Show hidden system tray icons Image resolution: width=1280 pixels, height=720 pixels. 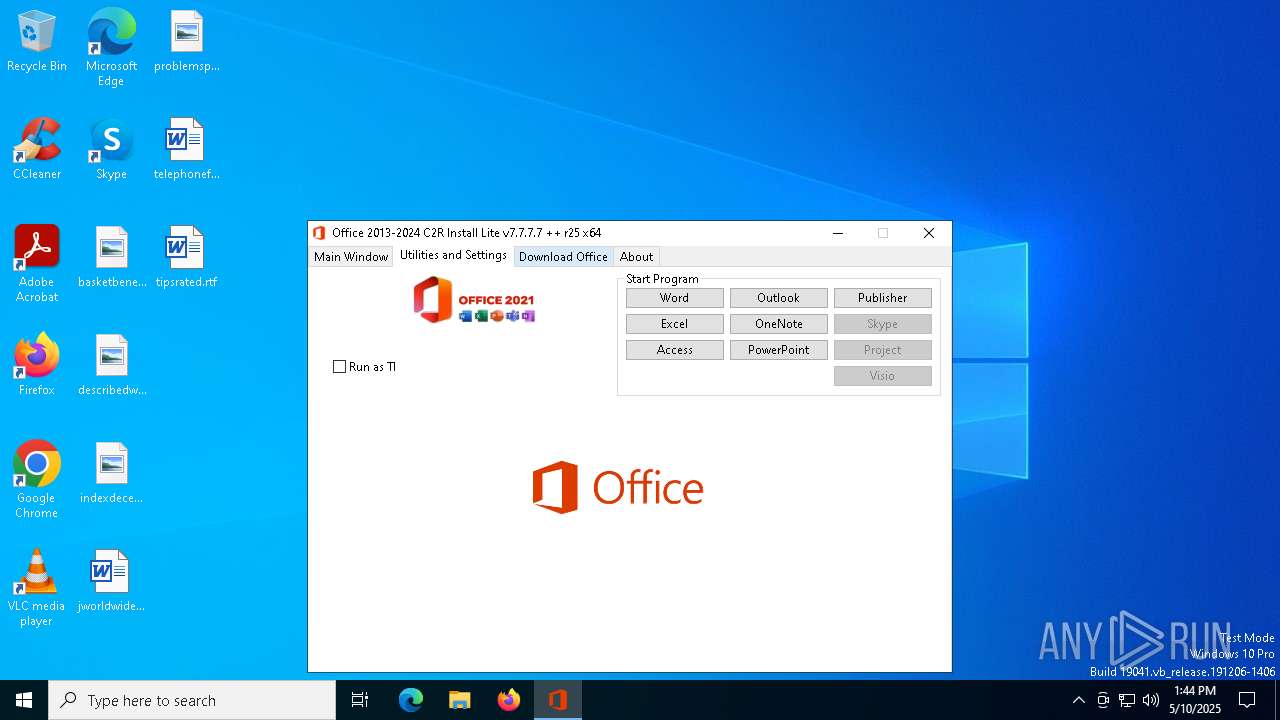[x=1078, y=700]
